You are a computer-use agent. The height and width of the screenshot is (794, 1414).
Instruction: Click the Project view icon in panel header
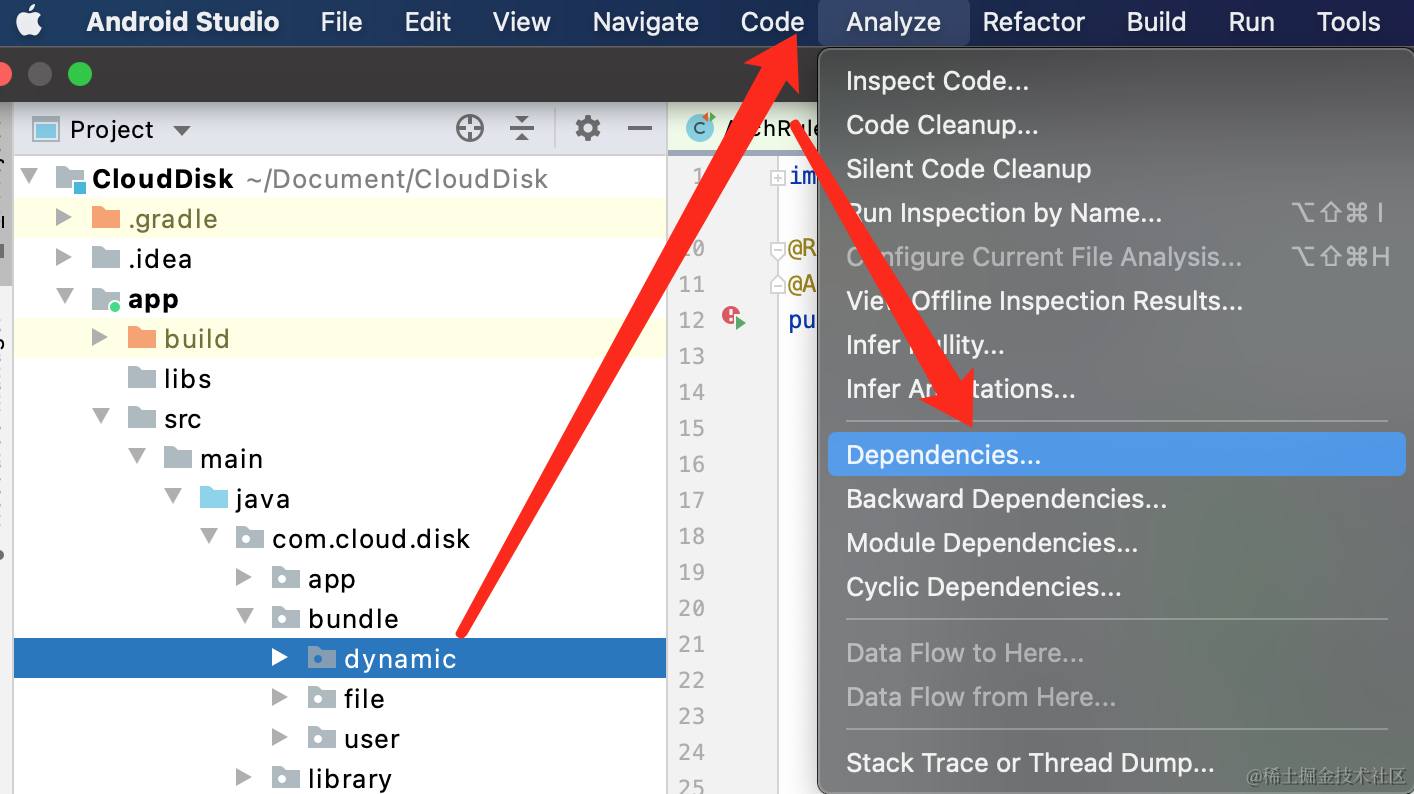[46, 129]
